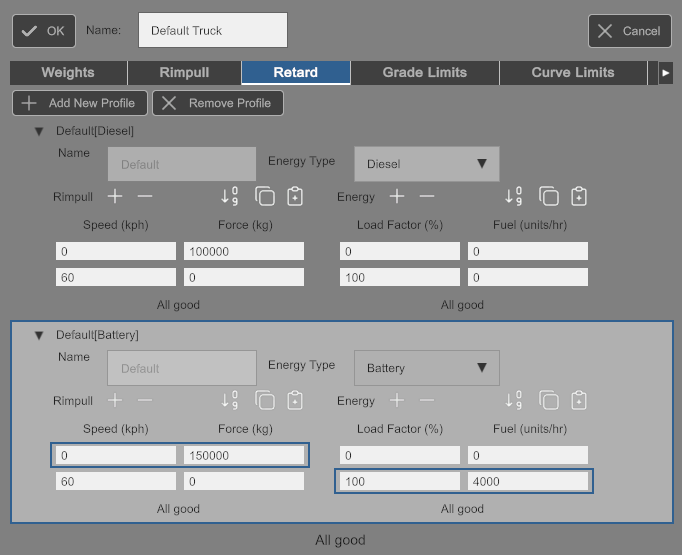Viewport: 682px width, 555px height.
Task: Collapse the Default[Battery] profile section
Action: click(x=39, y=335)
